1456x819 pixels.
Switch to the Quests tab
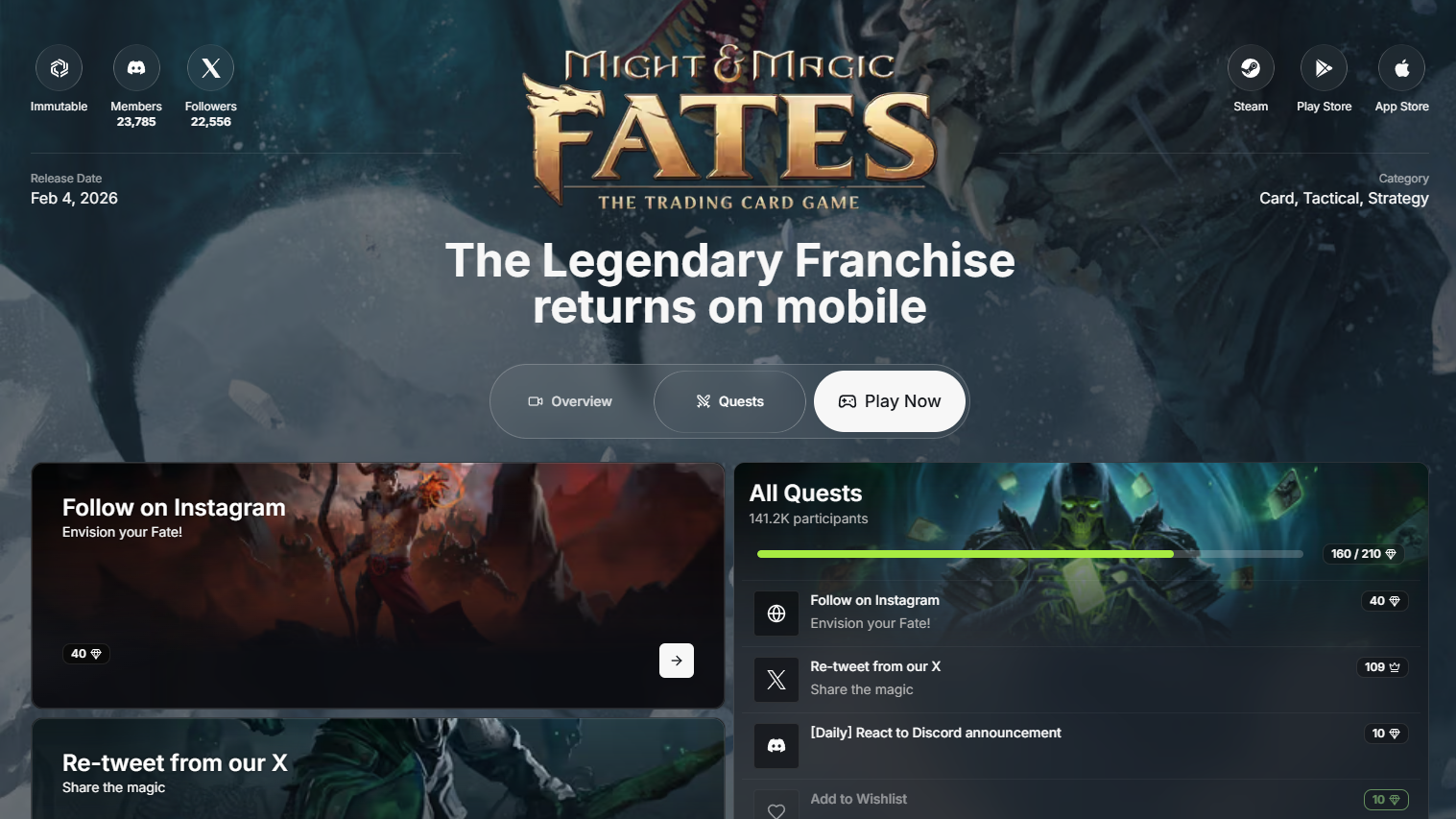pos(729,401)
